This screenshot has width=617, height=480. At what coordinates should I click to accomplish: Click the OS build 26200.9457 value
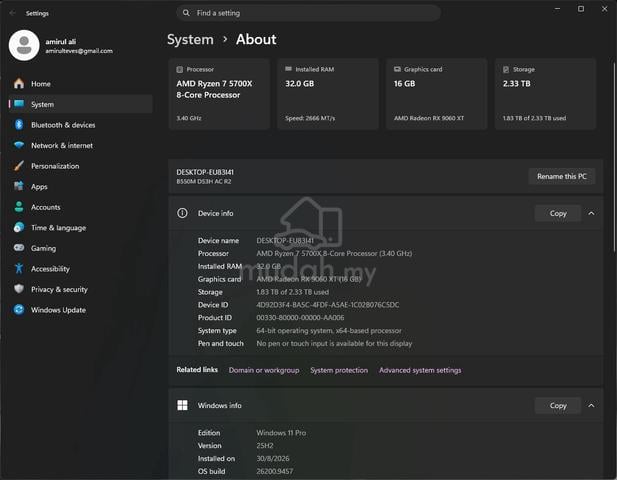[x=275, y=471]
